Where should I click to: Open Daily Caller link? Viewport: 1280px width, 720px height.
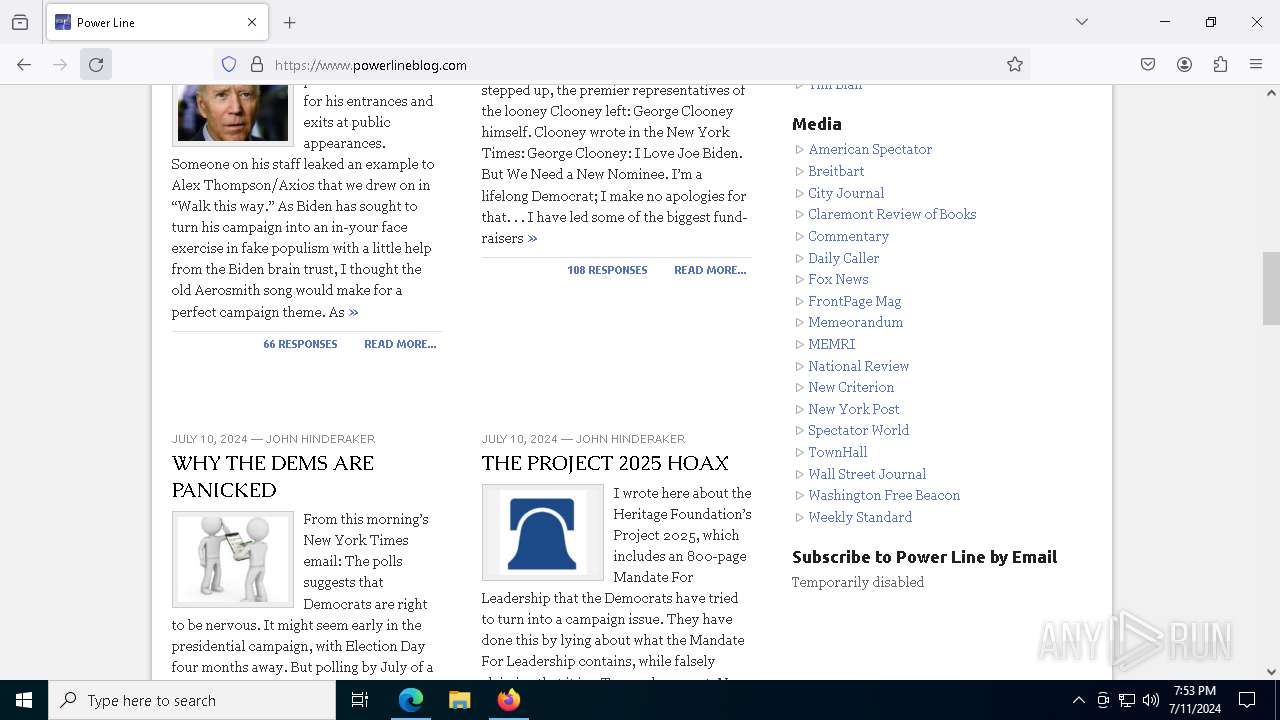[x=844, y=258]
